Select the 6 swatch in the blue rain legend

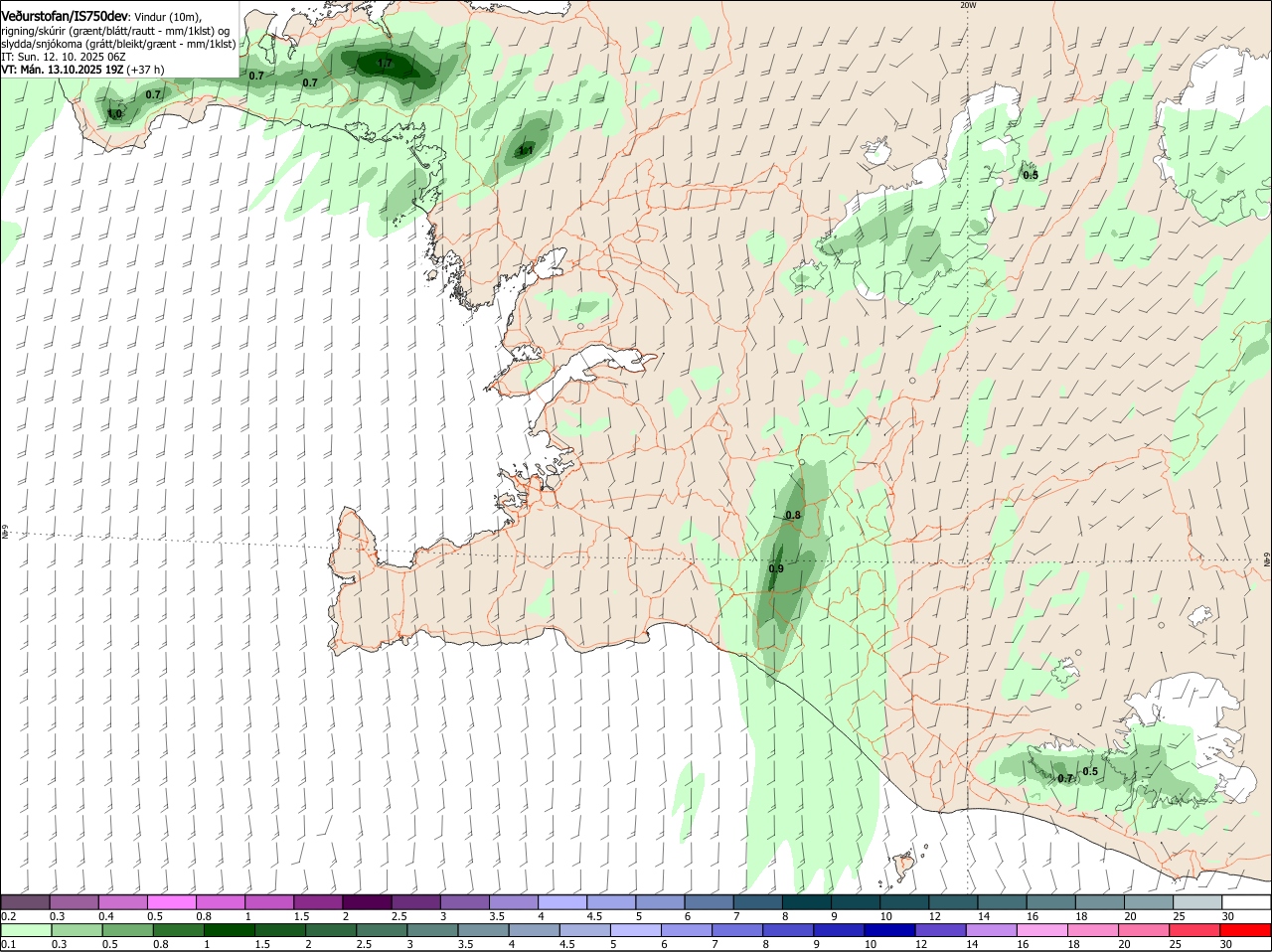point(686,930)
